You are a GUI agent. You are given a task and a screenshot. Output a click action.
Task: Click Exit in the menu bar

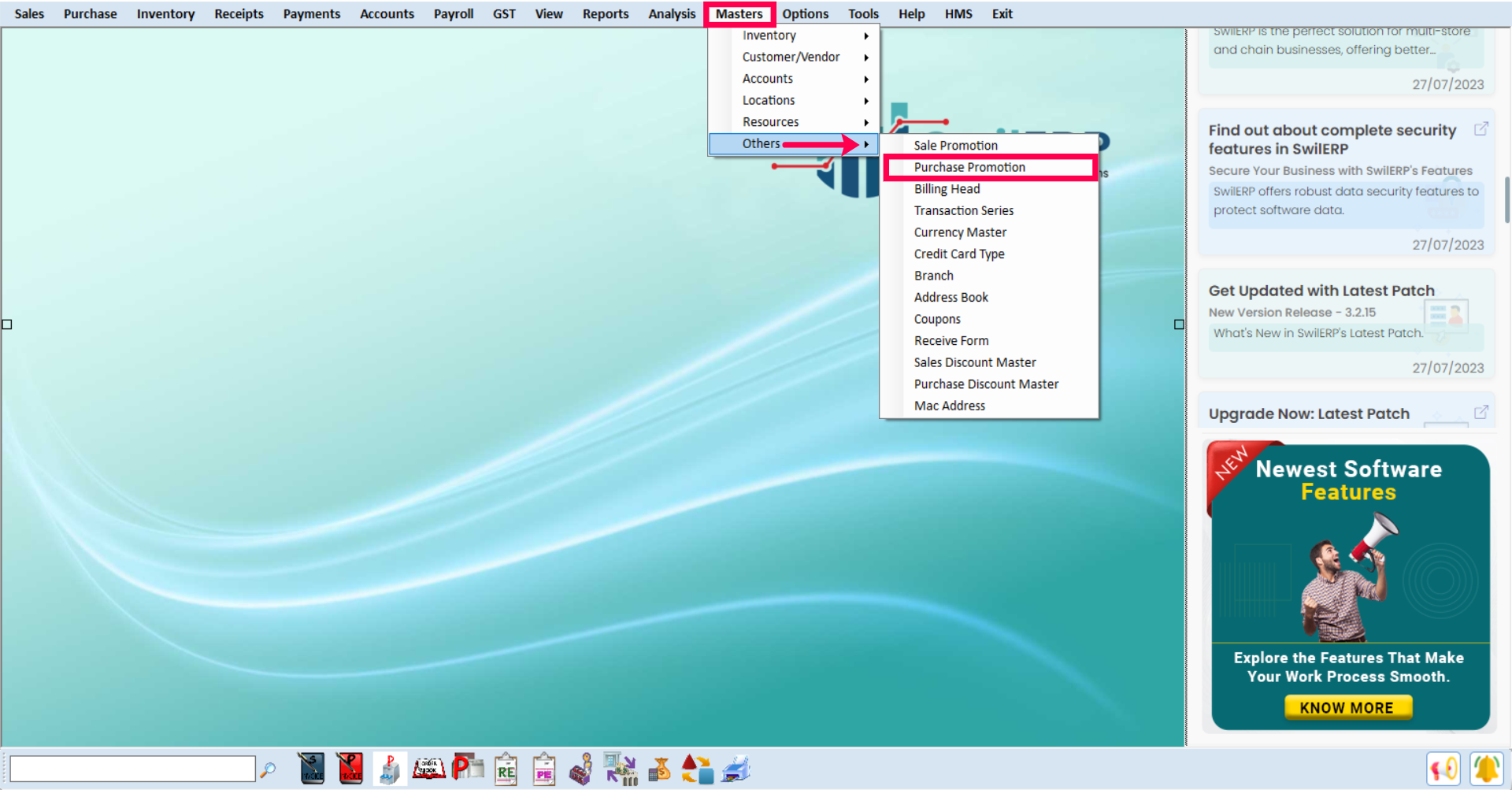(x=1002, y=14)
